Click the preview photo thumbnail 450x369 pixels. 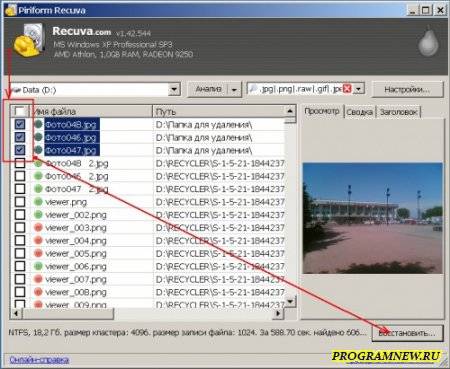(x=373, y=218)
